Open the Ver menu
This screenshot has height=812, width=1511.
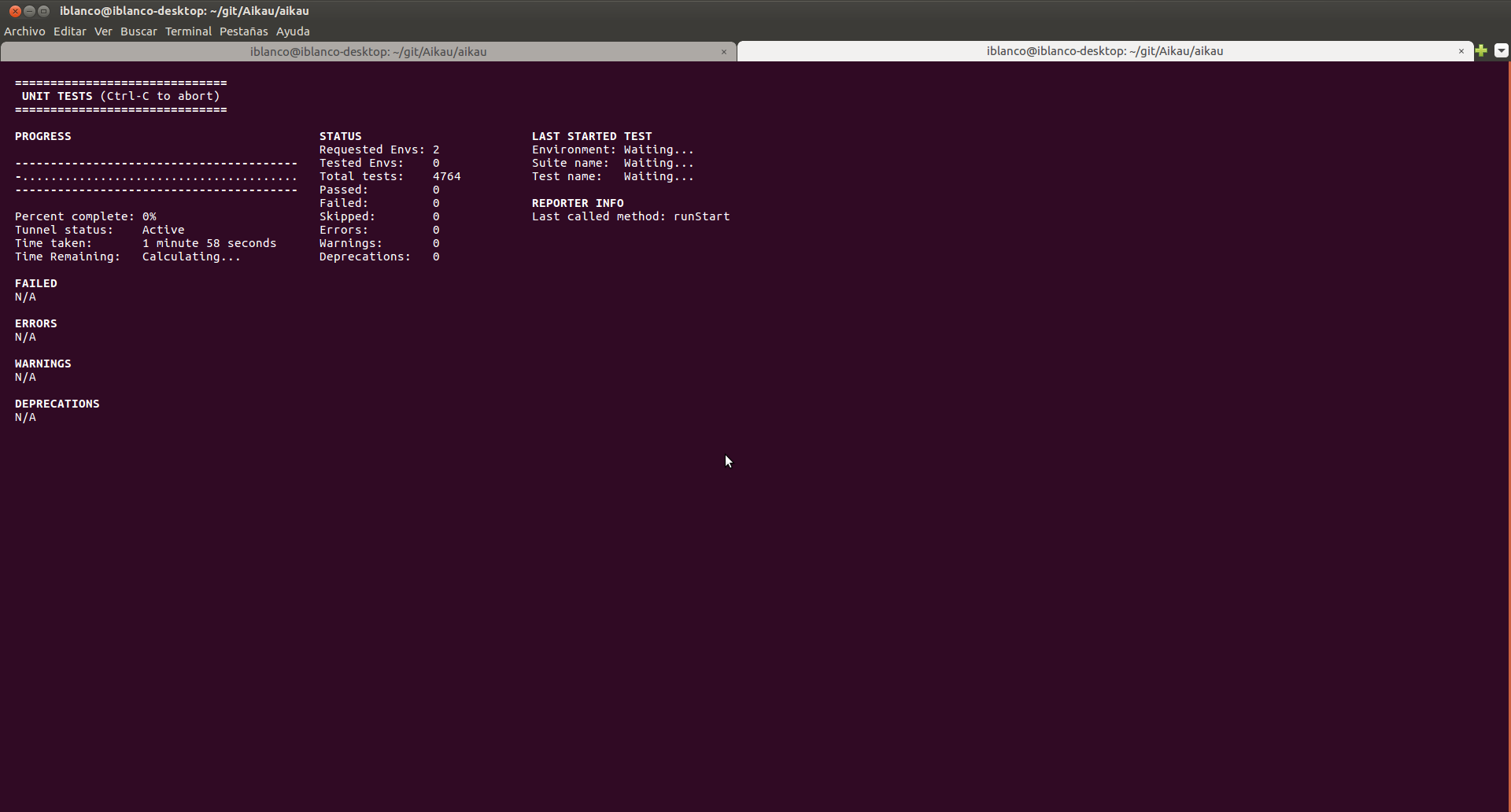pos(103,31)
